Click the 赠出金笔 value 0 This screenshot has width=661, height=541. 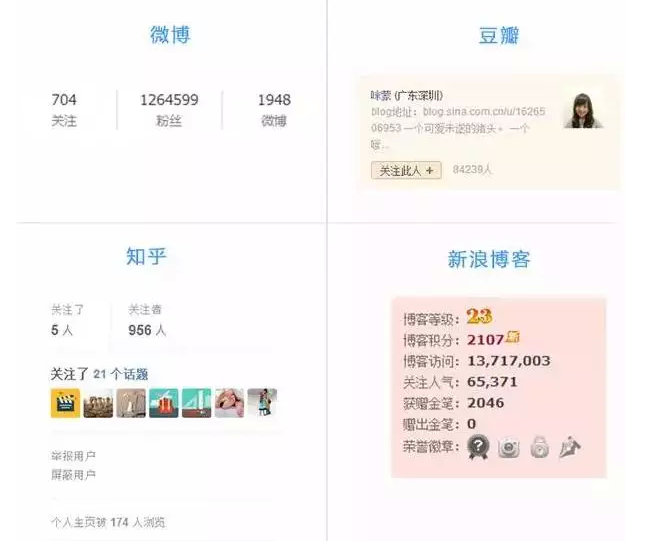coord(472,424)
